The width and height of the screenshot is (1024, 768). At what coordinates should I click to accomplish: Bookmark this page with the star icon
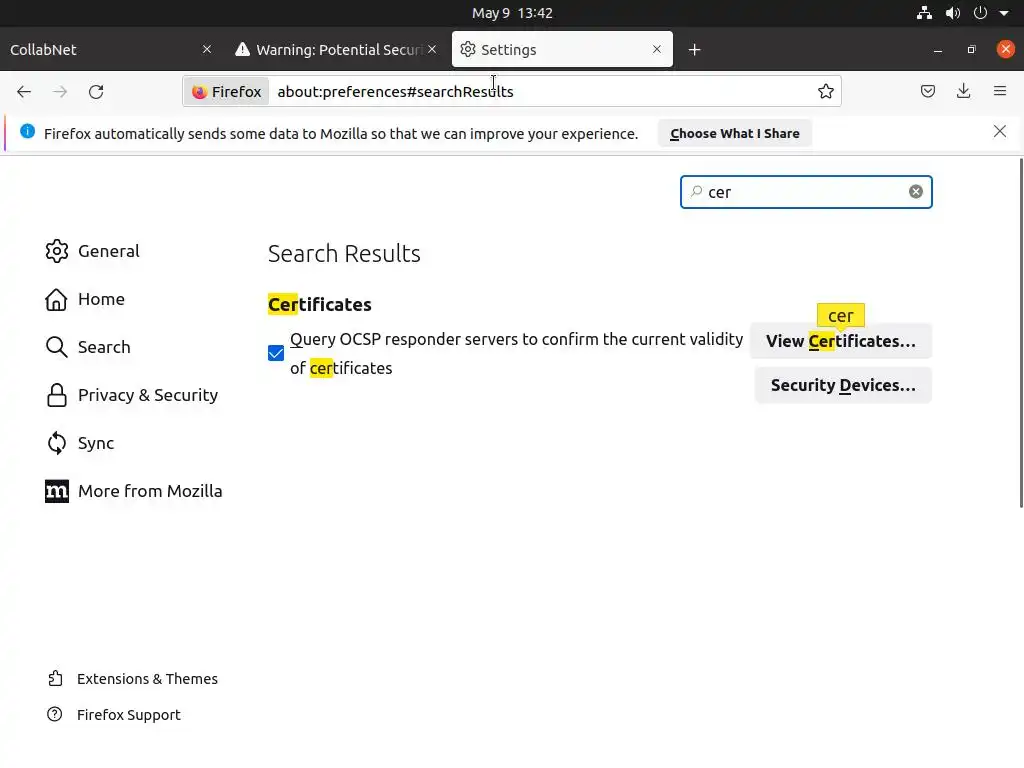click(826, 92)
